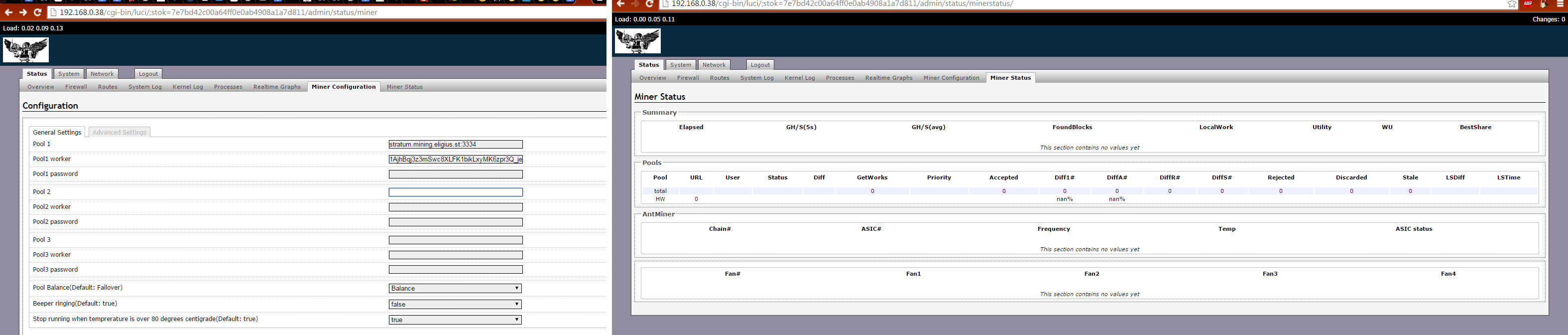Go forward in left browser window
The width and height of the screenshot is (1568, 335).
[x=22, y=12]
